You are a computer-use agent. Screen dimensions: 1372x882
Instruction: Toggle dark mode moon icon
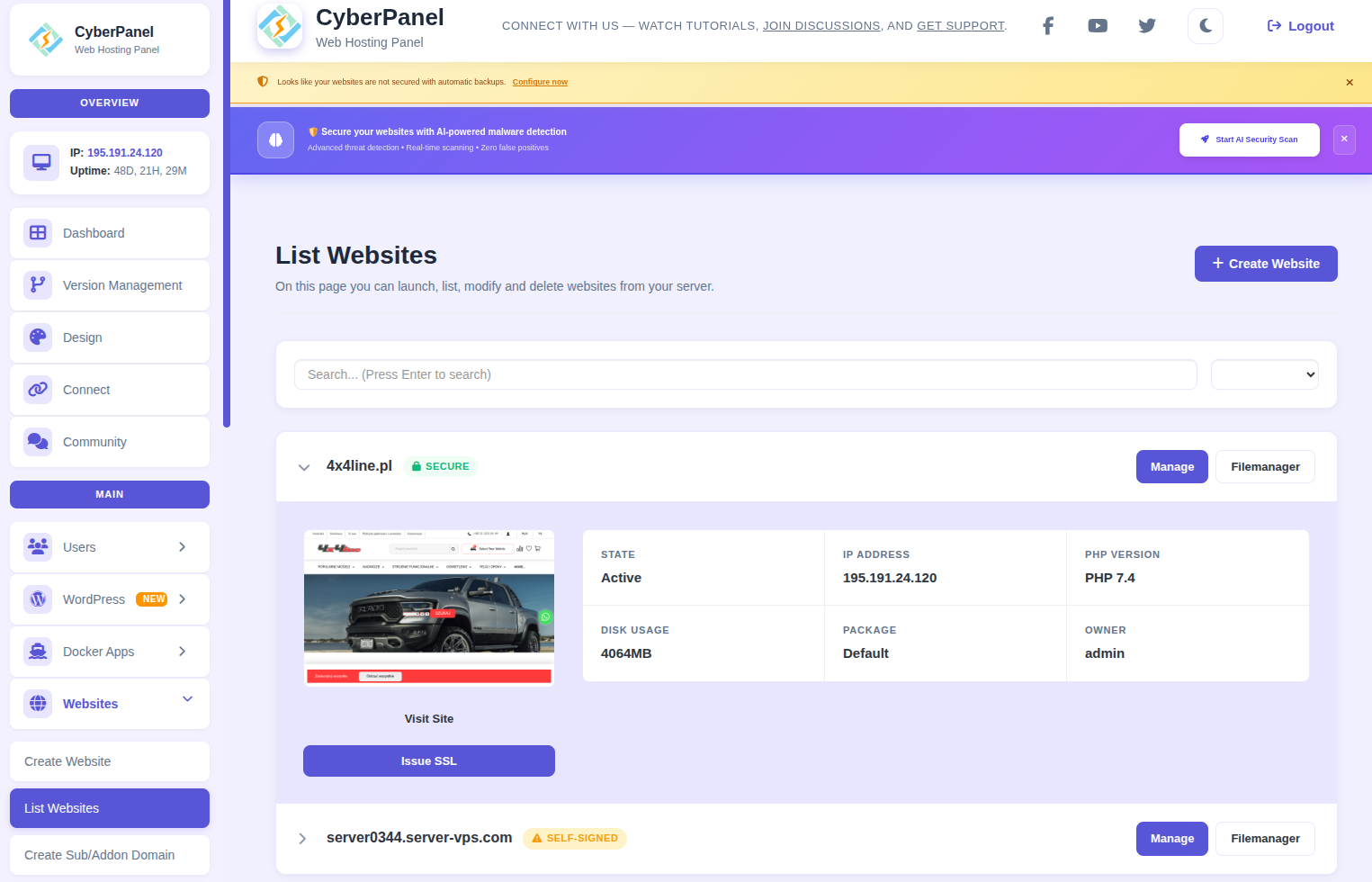tap(1206, 26)
